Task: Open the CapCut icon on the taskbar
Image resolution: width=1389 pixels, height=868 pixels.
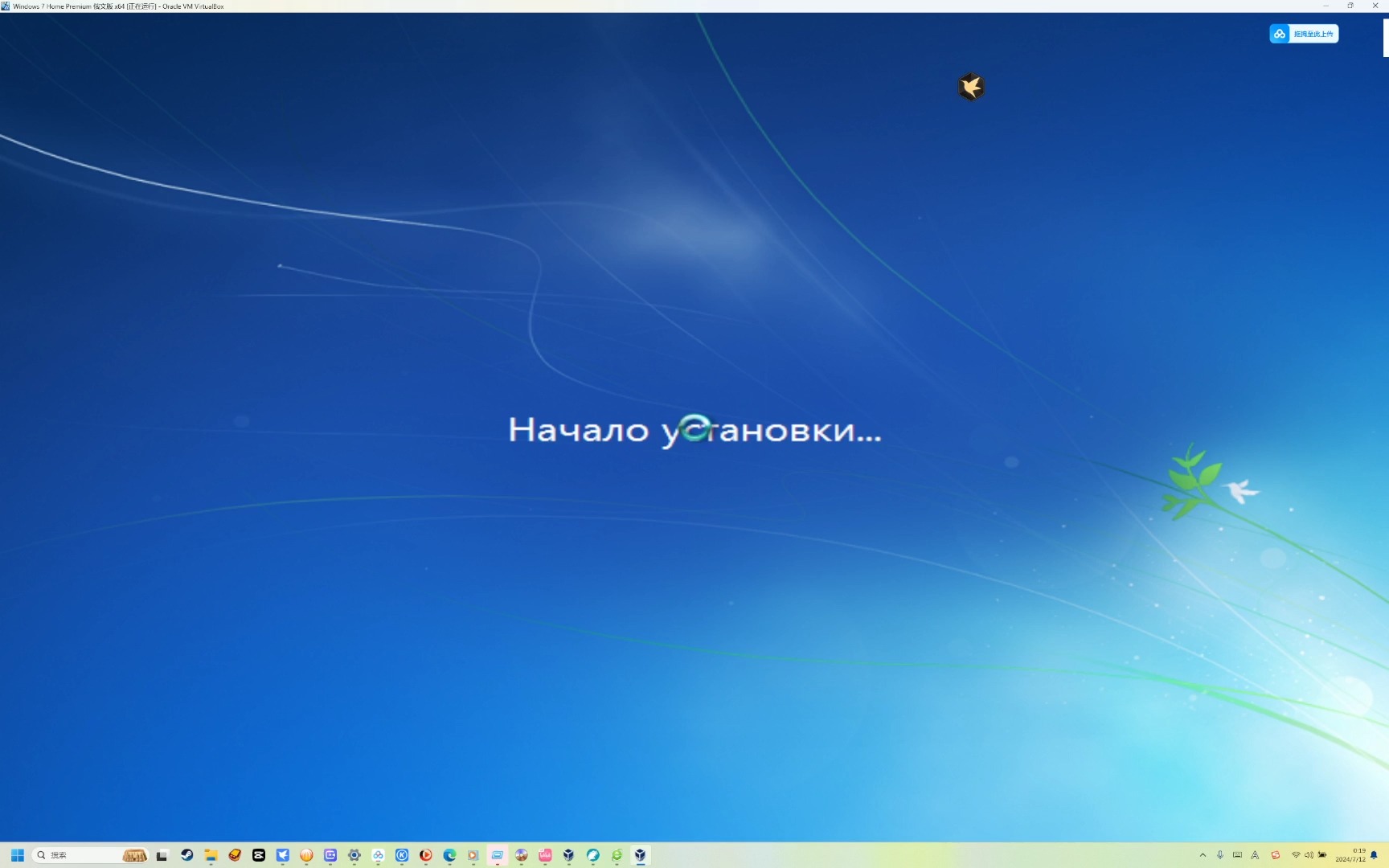Action: (259, 855)
